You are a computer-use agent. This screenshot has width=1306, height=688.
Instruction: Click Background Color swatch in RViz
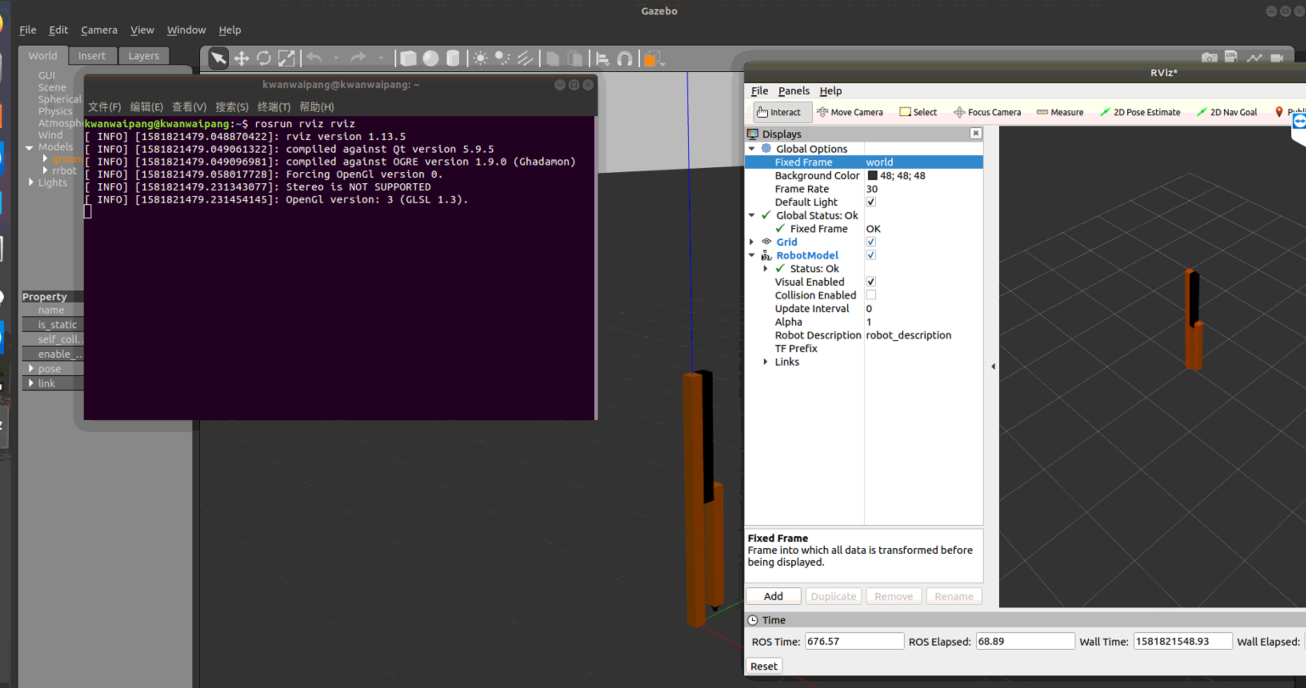click(x=872, y=176)
